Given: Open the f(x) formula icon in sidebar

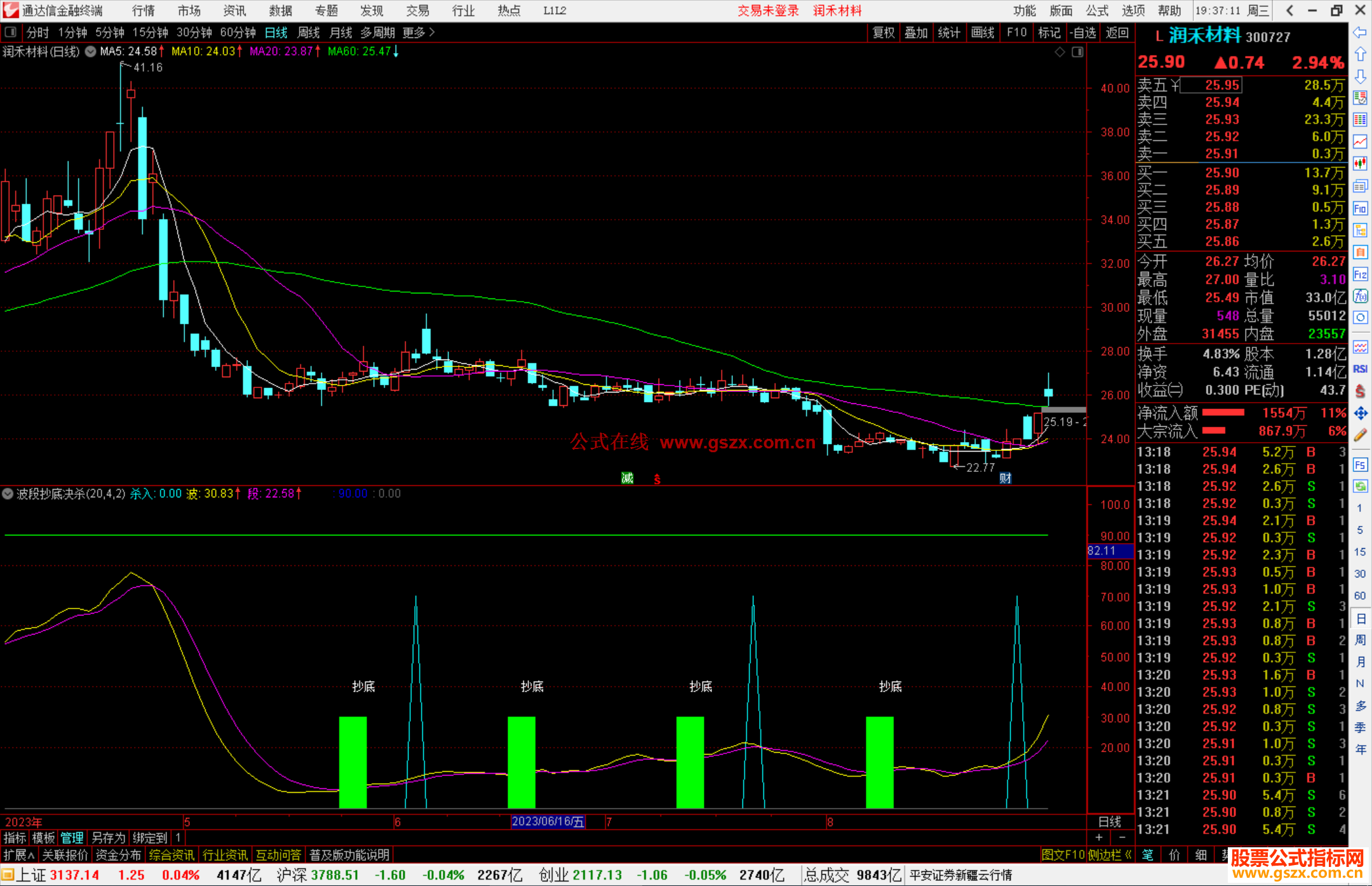Looking at the screenshot, I should (x=1360, y=296).
